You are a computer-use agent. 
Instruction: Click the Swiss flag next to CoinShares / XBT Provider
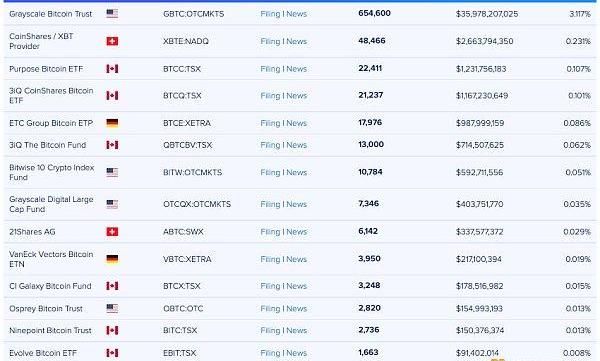(112, 41)
